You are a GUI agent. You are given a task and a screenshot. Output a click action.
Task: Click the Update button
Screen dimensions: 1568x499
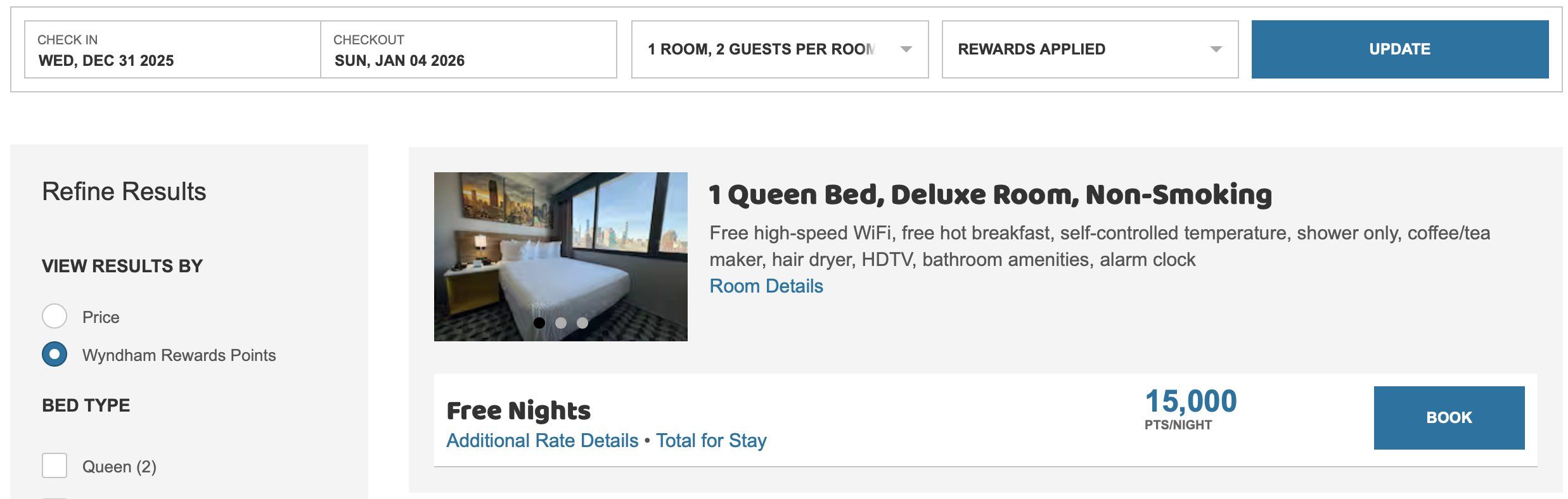(x=1399, y=49)
